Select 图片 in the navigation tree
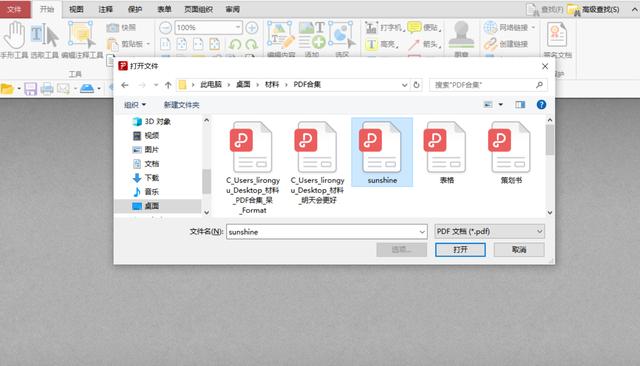 click(x=147, y=150)
